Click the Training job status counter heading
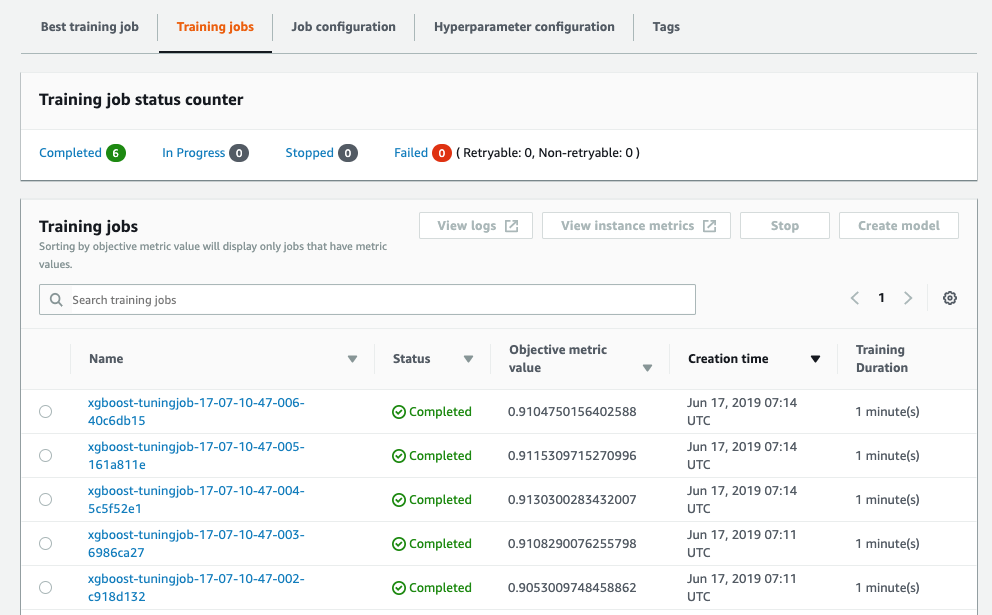Image resolution: width=992 pixels, height=615 pixels. click(141, 100)
